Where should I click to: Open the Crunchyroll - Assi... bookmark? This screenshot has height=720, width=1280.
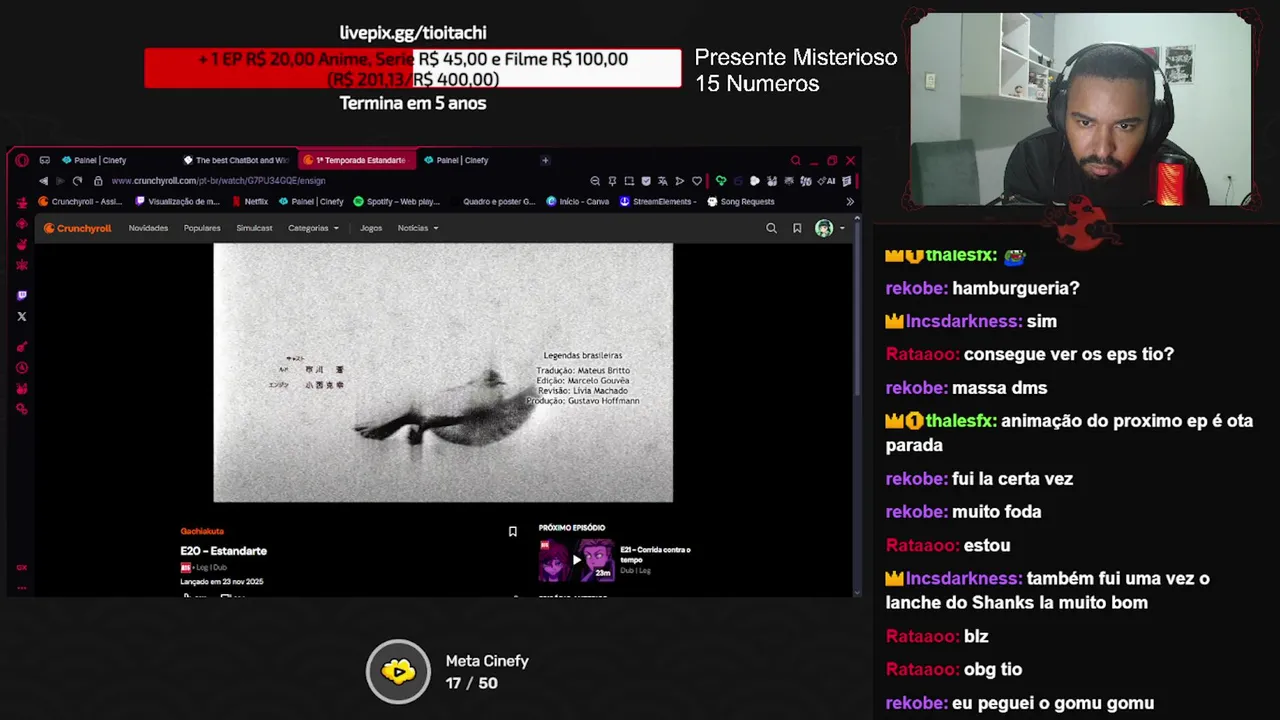[x=80, y=201]
